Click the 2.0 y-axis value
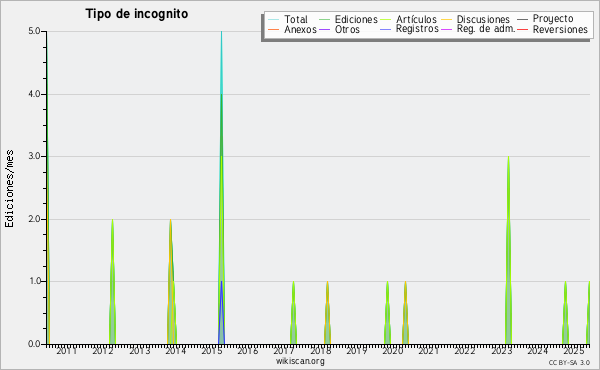Image resolution: width=600 pixels, height=370 pixels. (x=34, y=219)
